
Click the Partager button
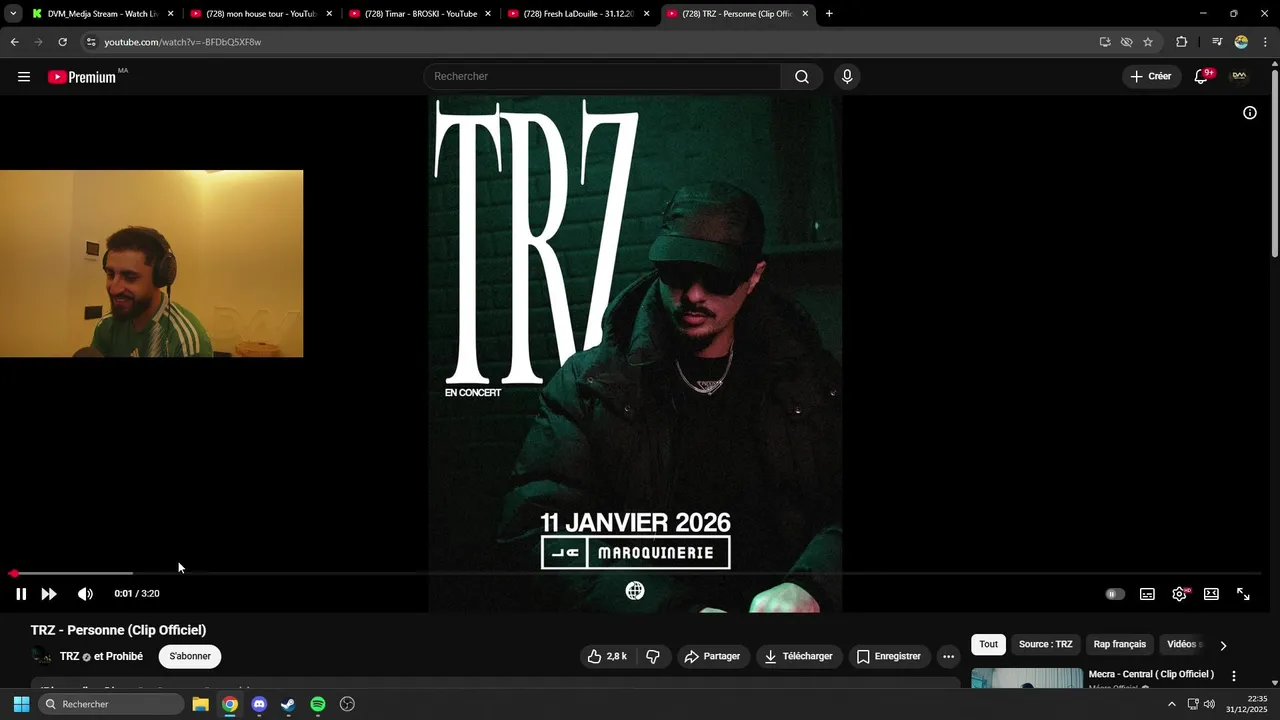712,657
